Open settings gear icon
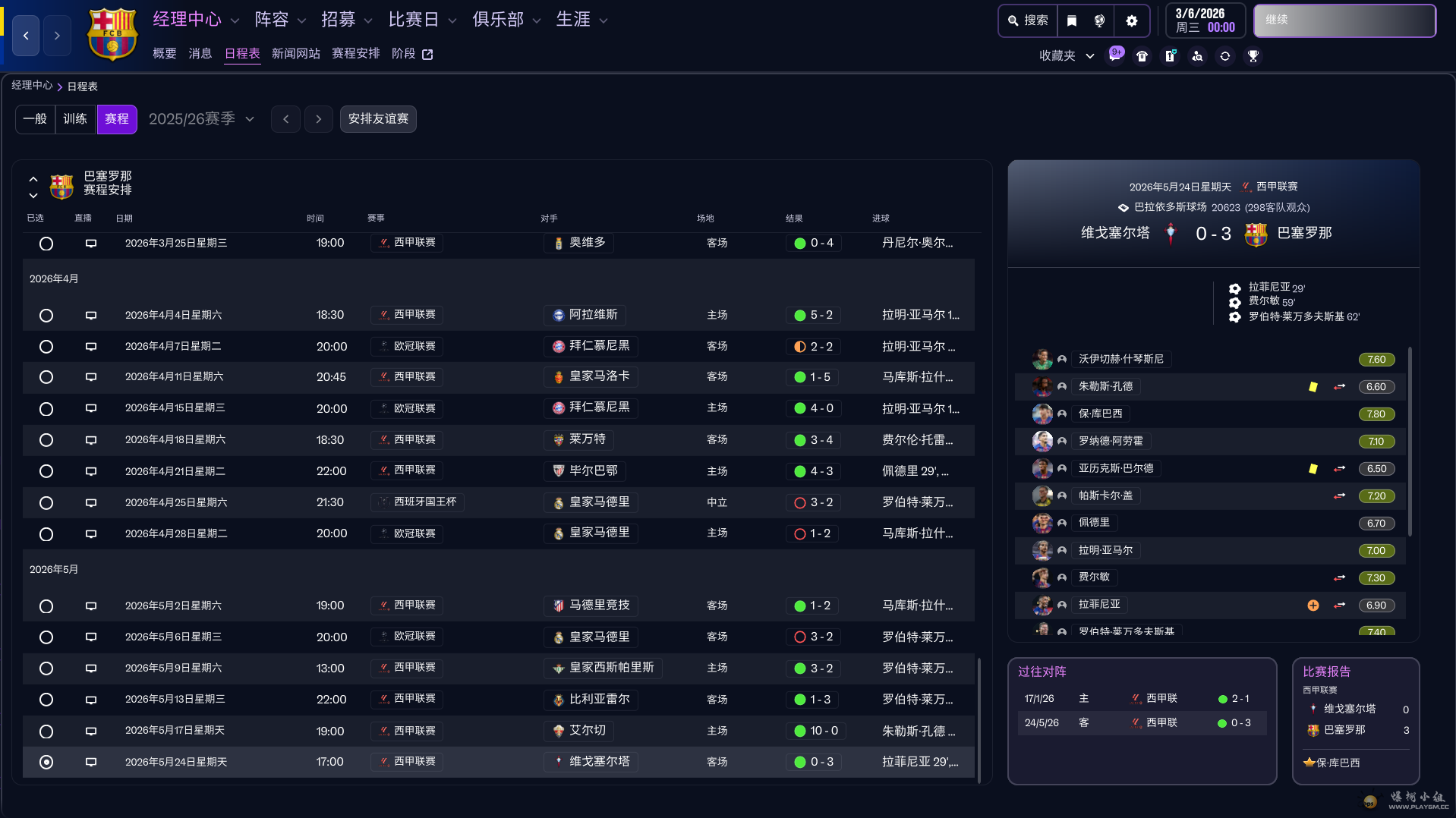This screenshot has height=818, width=1456. pos(1131,20)
